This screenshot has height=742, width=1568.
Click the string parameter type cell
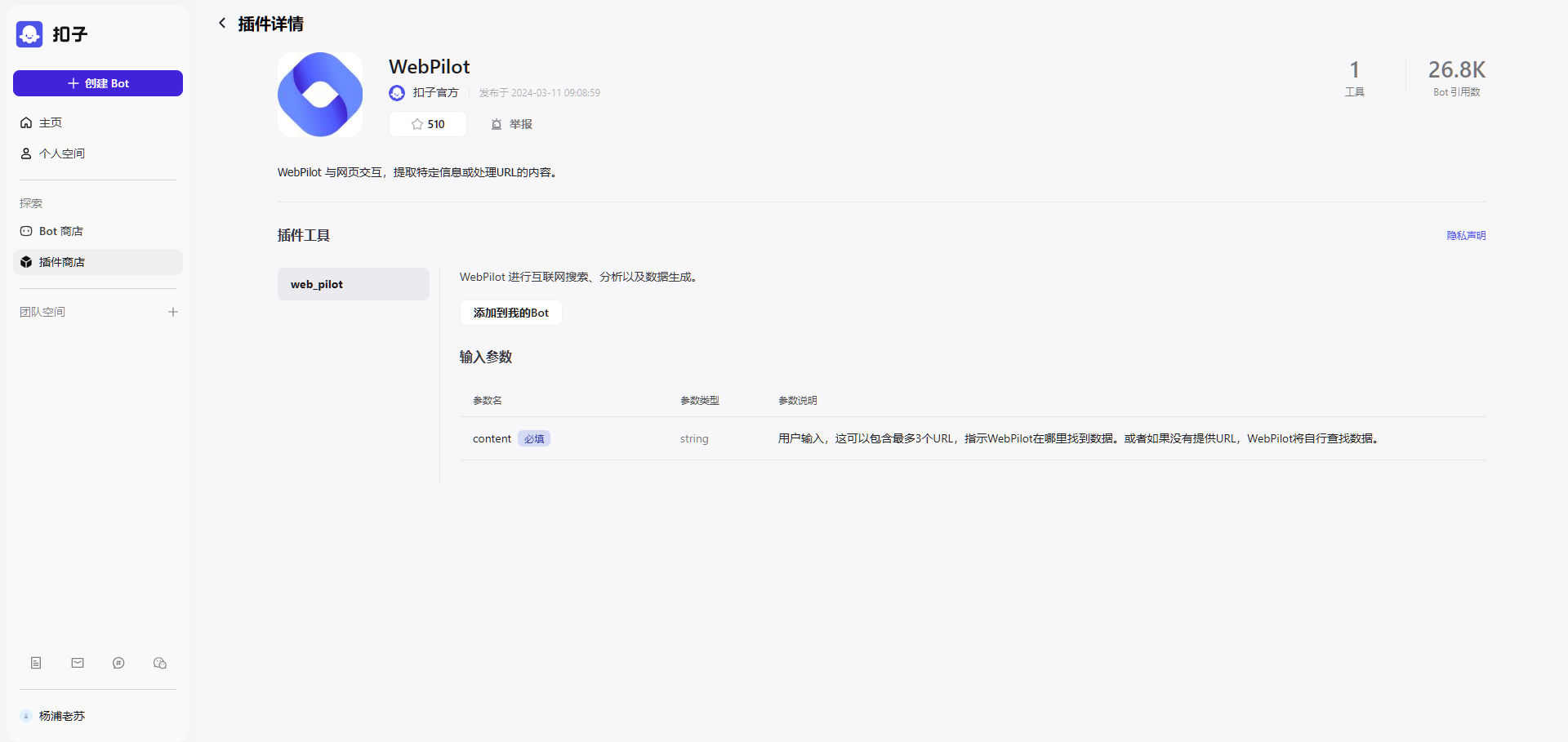pyautogui.click(x=694, y=438)
